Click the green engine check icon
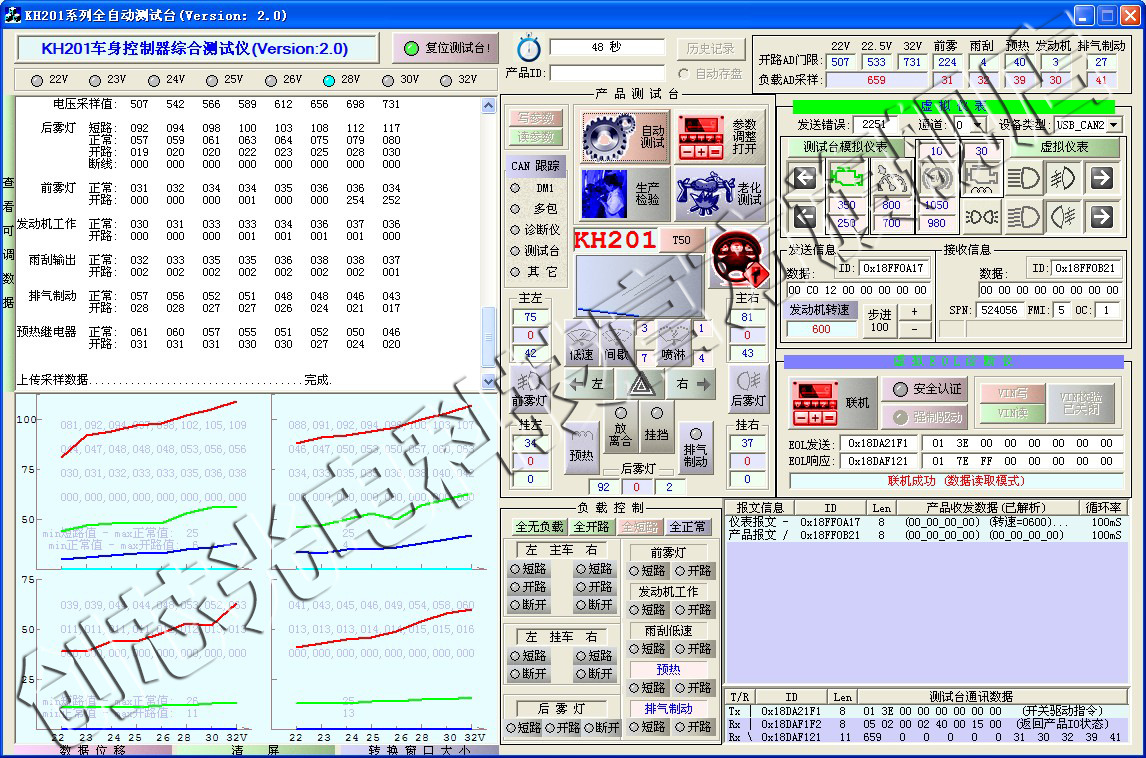Viewport: 1146px width, 758px height. click(846, 178)
